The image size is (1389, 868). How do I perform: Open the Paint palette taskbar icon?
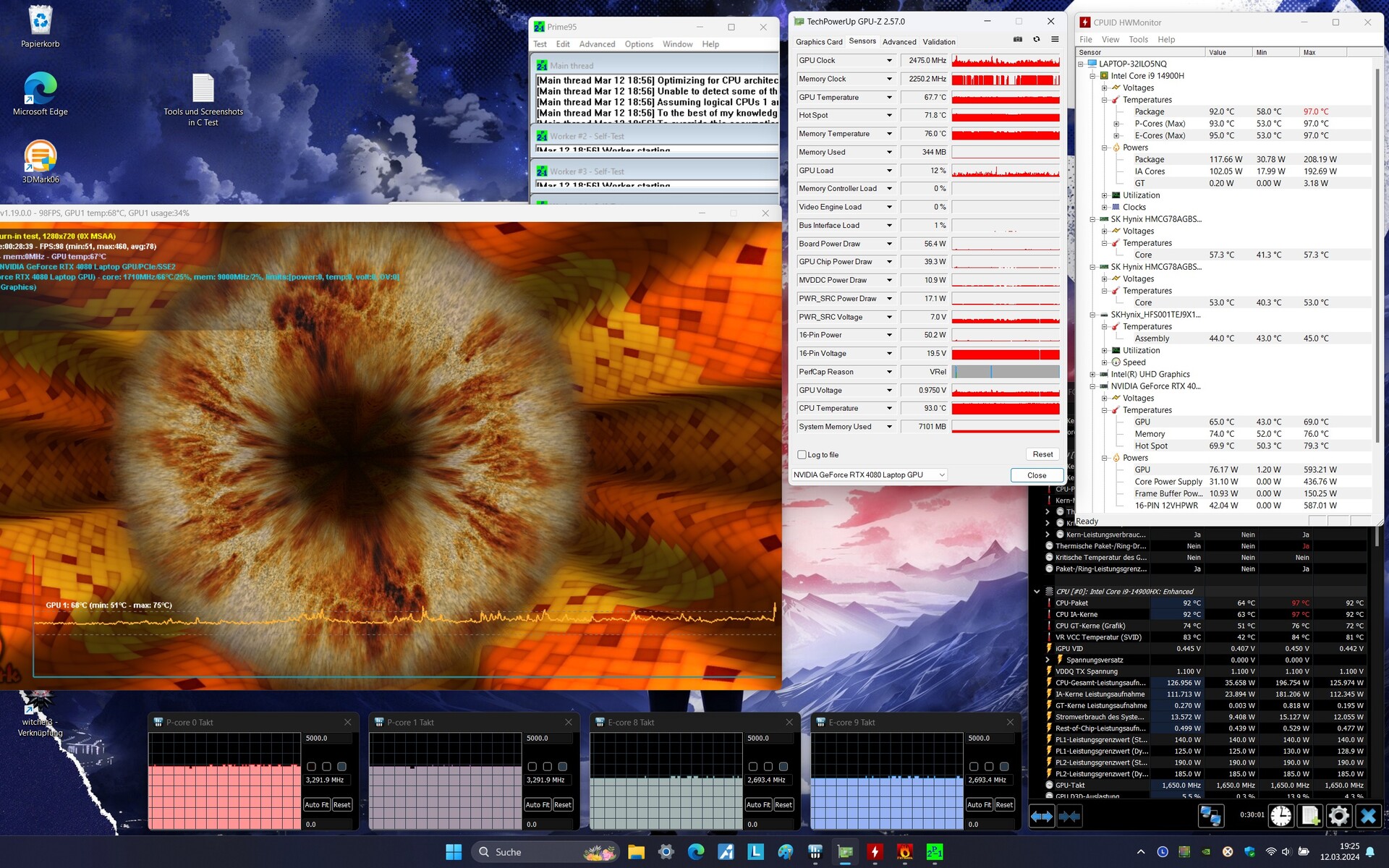pos(786,852)
